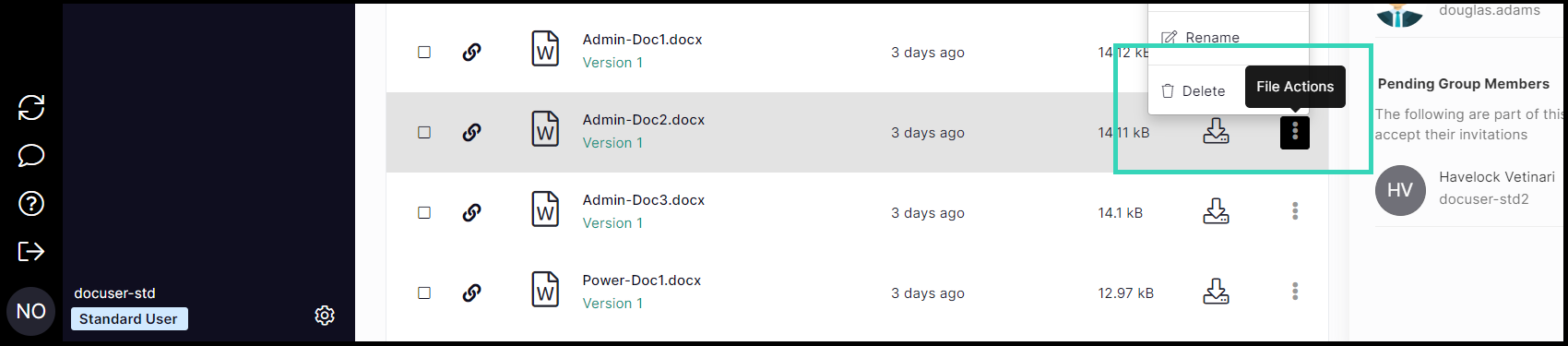Image resolution: width=1568 pixels, height=346 pixels.
Task: Open the help question mark icon
Action: tap(31, 203)
